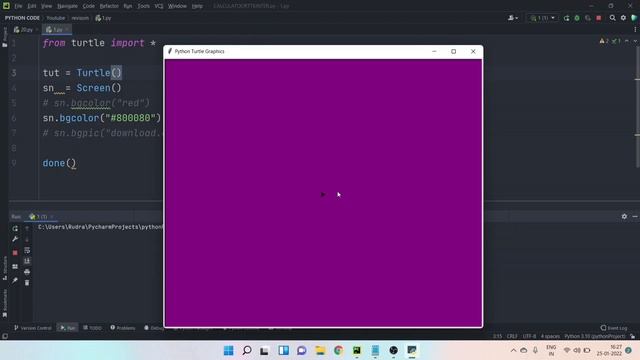Open the VCS menu
This screenshot has height=360, width=640.
pyautogui.click(x=159, y=6)
